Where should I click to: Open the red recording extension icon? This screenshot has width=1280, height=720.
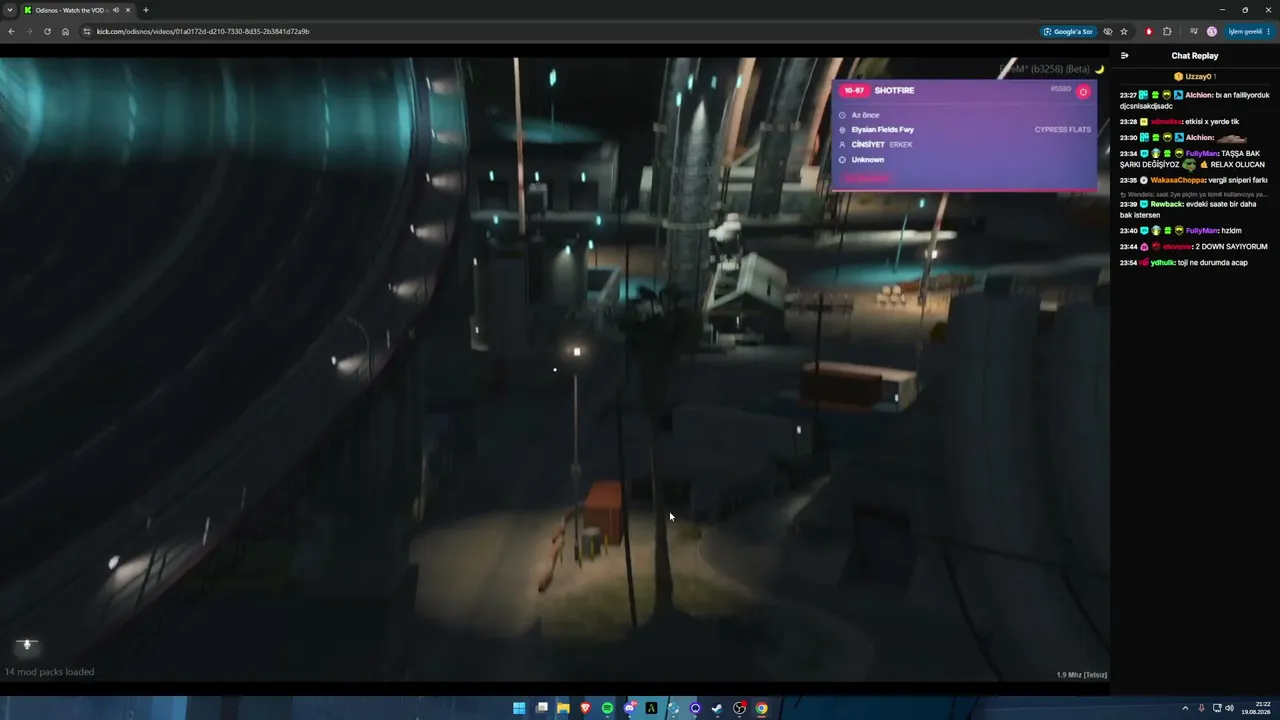tap(1149, 31)
